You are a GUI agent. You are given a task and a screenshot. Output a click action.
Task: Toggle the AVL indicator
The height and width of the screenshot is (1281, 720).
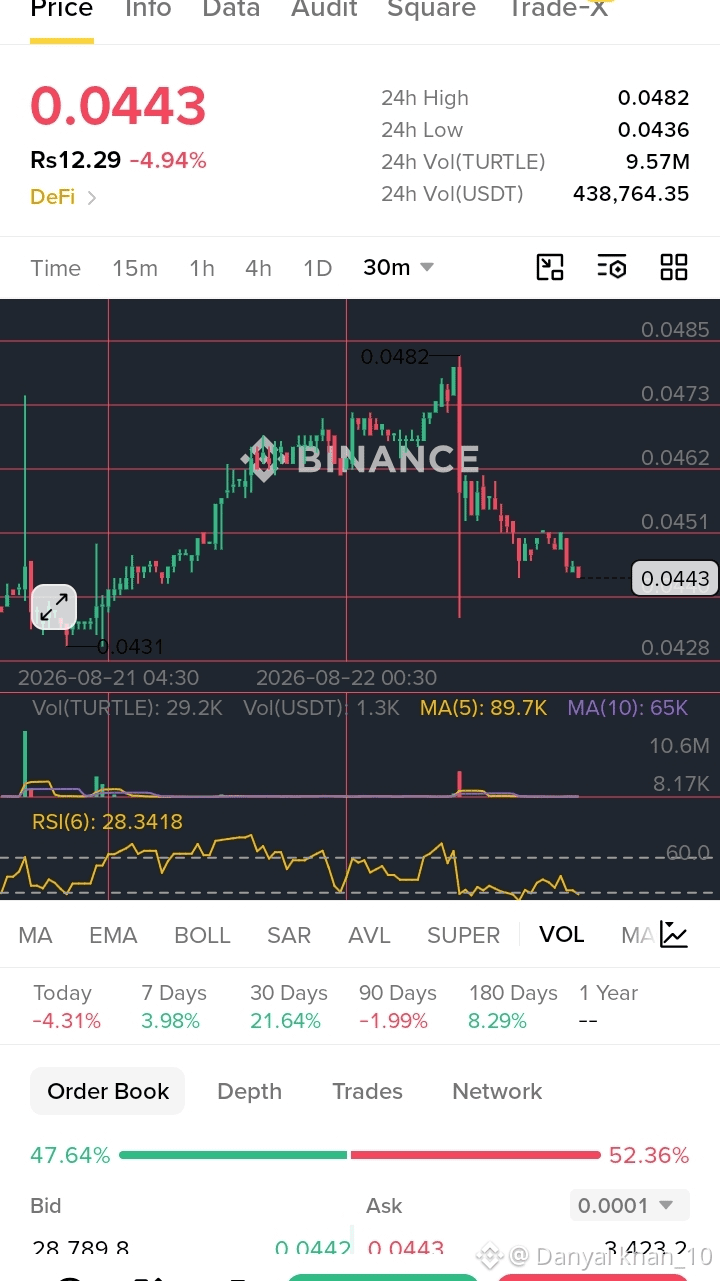tap(369, 935)
